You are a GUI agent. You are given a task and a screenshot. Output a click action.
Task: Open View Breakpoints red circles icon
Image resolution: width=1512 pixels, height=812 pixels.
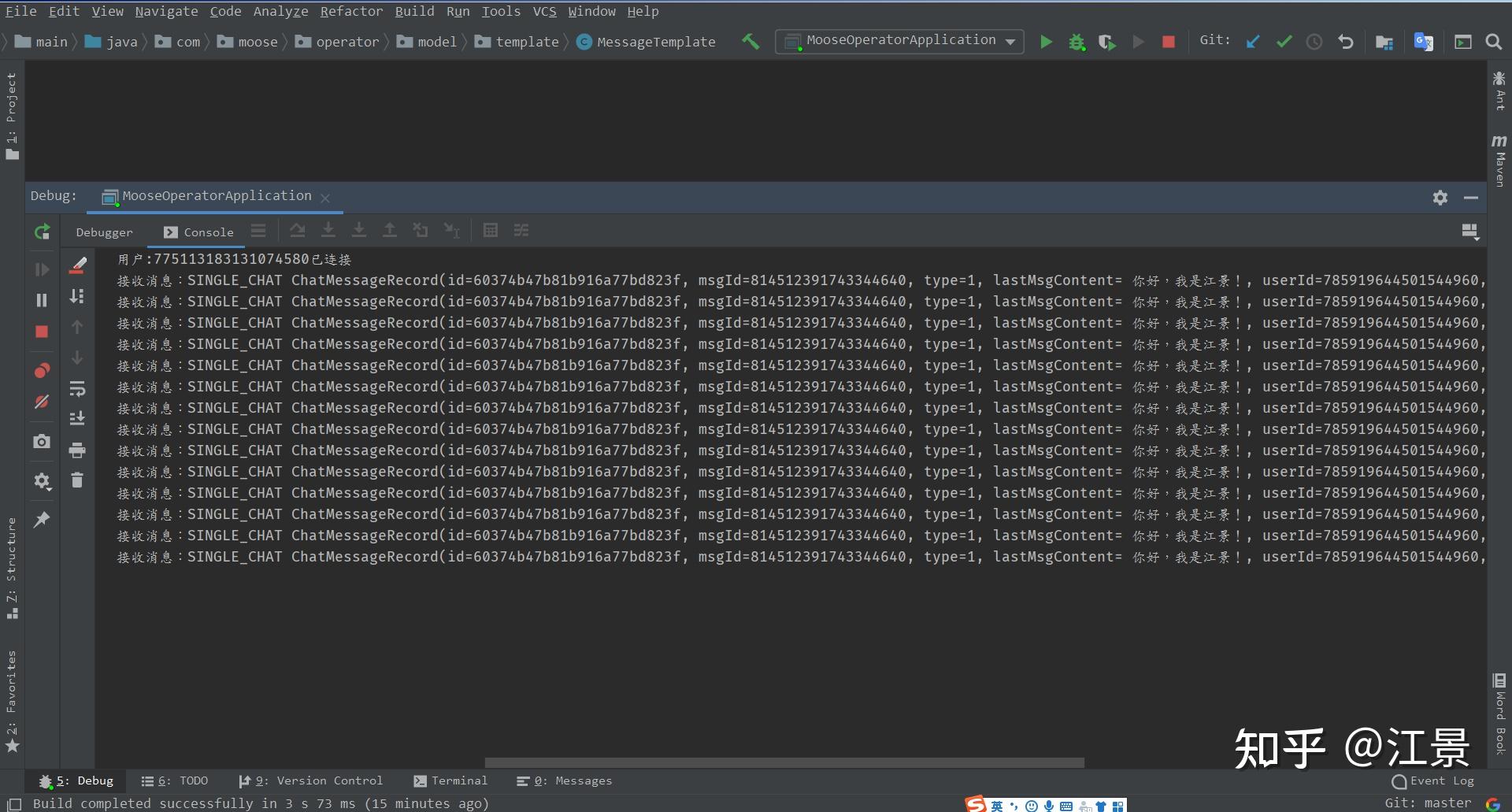pos(42,370)
